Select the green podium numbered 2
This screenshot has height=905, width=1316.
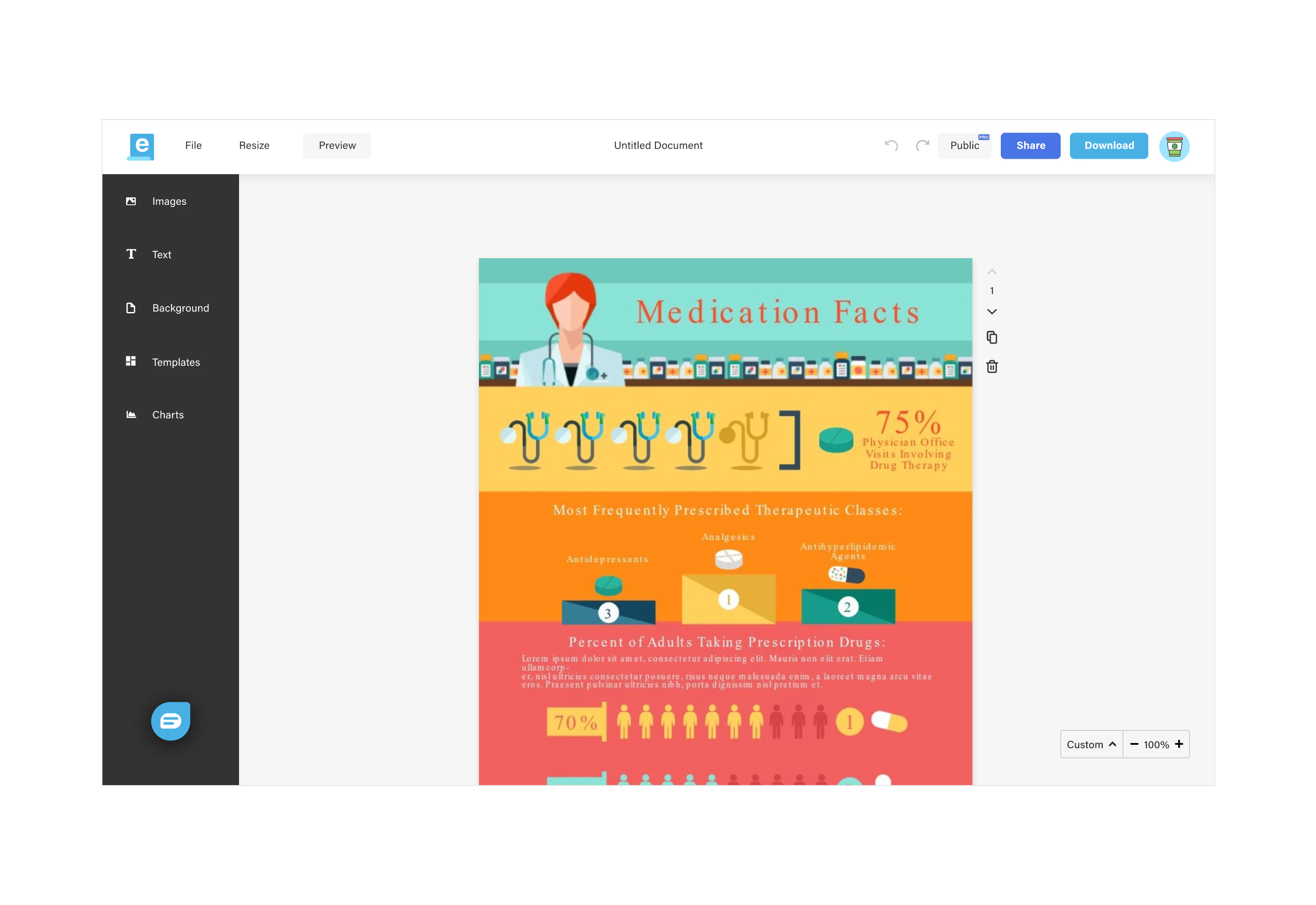point(848,606)
